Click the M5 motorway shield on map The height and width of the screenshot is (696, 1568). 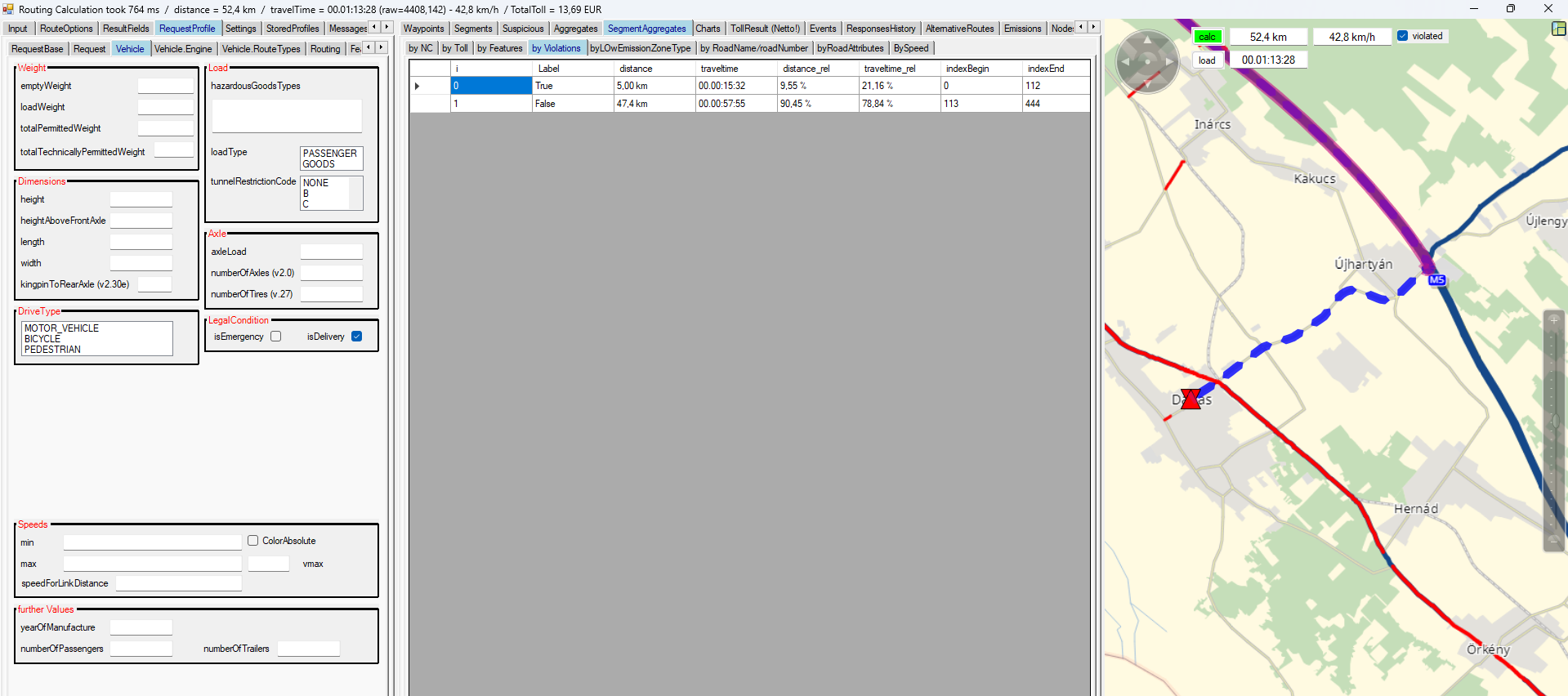tap(1436, 280)
